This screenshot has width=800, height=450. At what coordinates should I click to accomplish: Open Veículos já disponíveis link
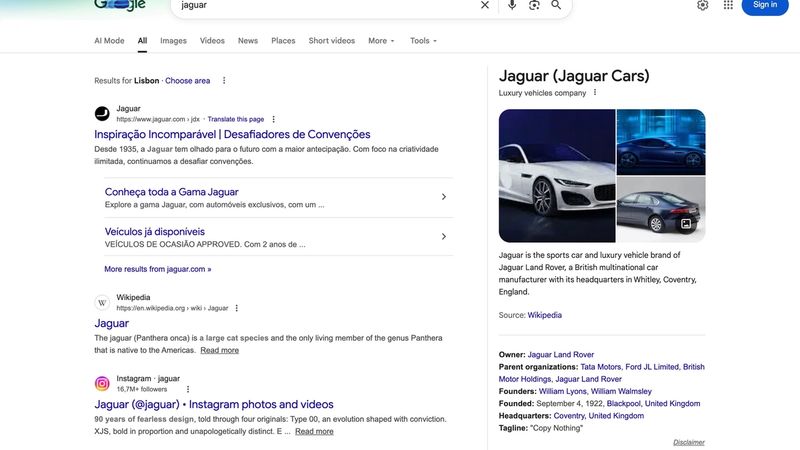pos(155,232)
